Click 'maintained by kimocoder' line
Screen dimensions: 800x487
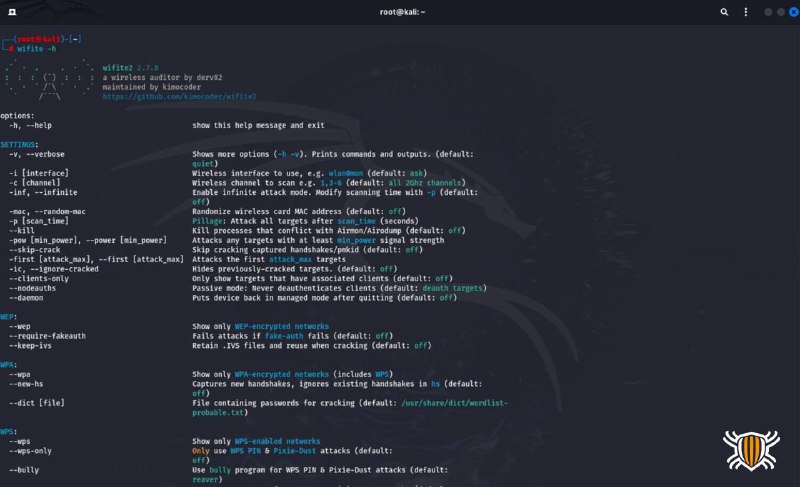click(152, 87)
